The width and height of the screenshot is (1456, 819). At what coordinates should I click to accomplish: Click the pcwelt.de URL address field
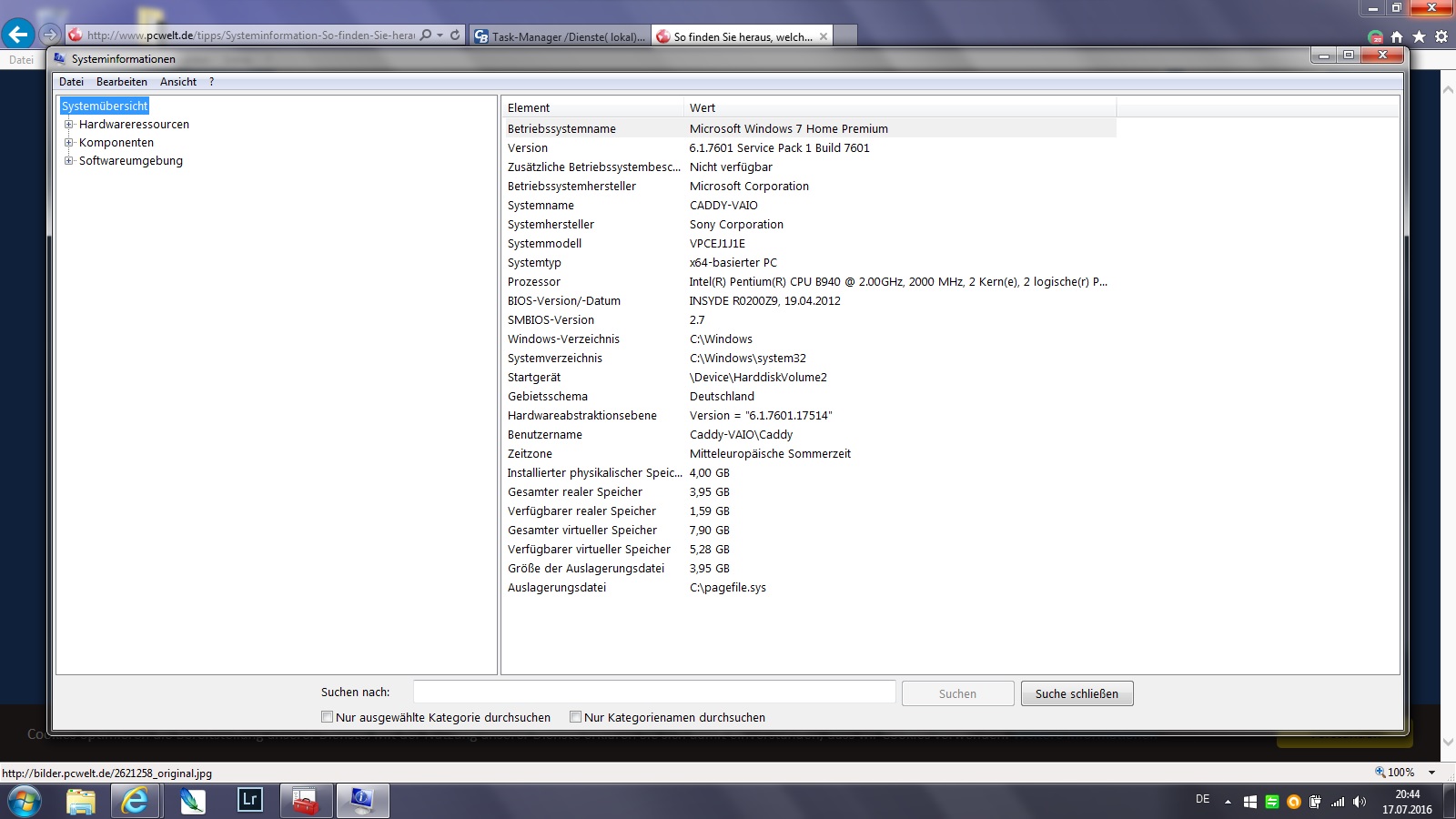click(x=250, y=35)
